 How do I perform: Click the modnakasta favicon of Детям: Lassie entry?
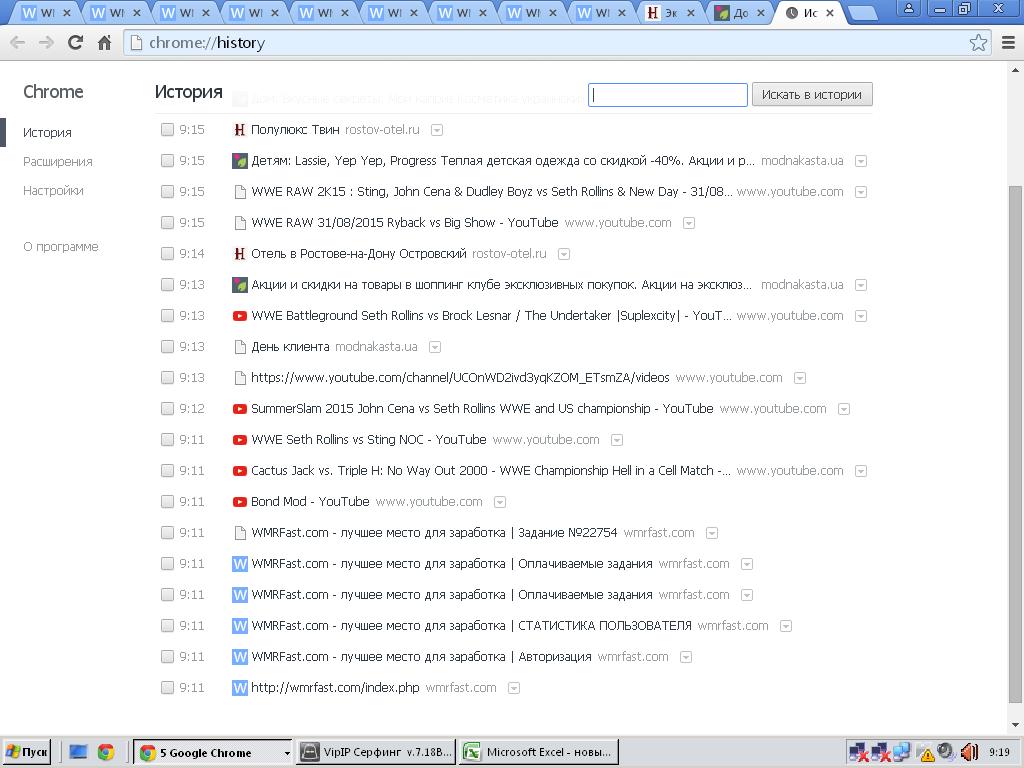click(240, 161)
